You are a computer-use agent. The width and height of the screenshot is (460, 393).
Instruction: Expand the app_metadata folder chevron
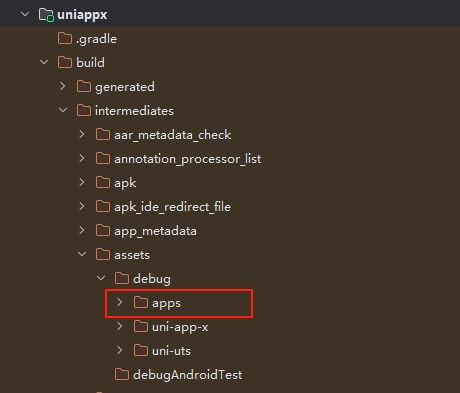tap(82, 230)
